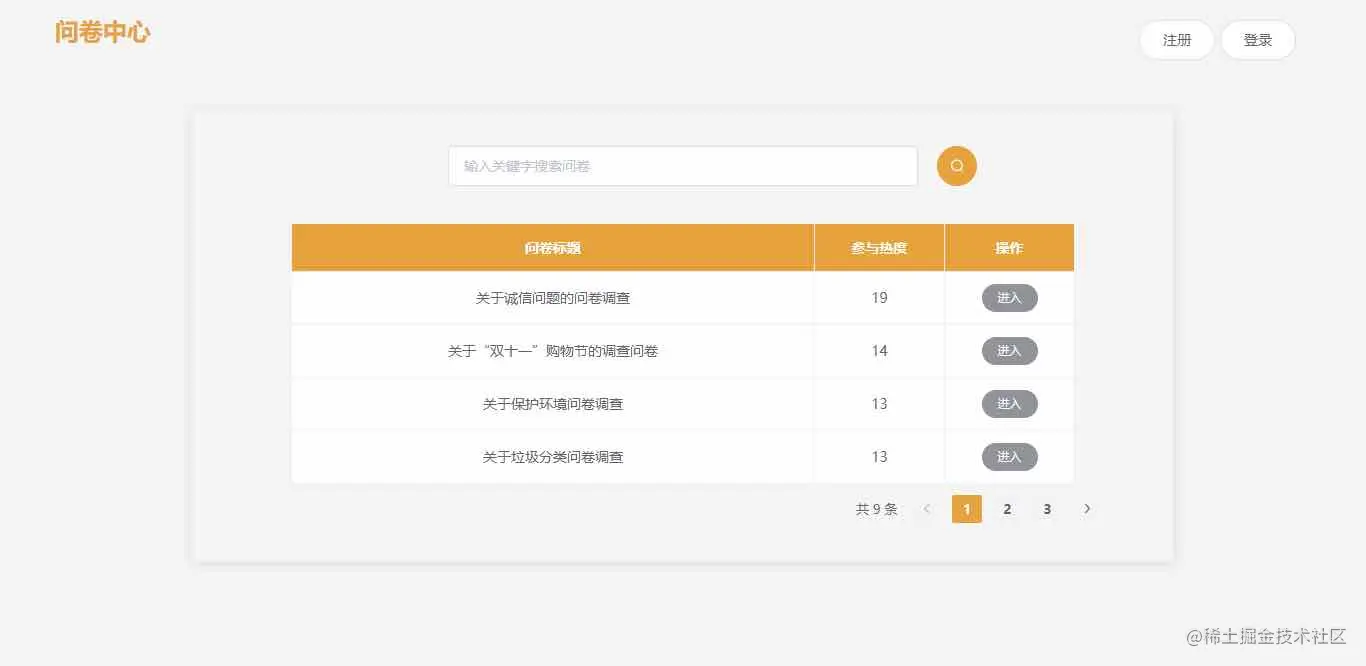1366x666 pixels.
Task: Click the previous page arrow
Action: 927,509
